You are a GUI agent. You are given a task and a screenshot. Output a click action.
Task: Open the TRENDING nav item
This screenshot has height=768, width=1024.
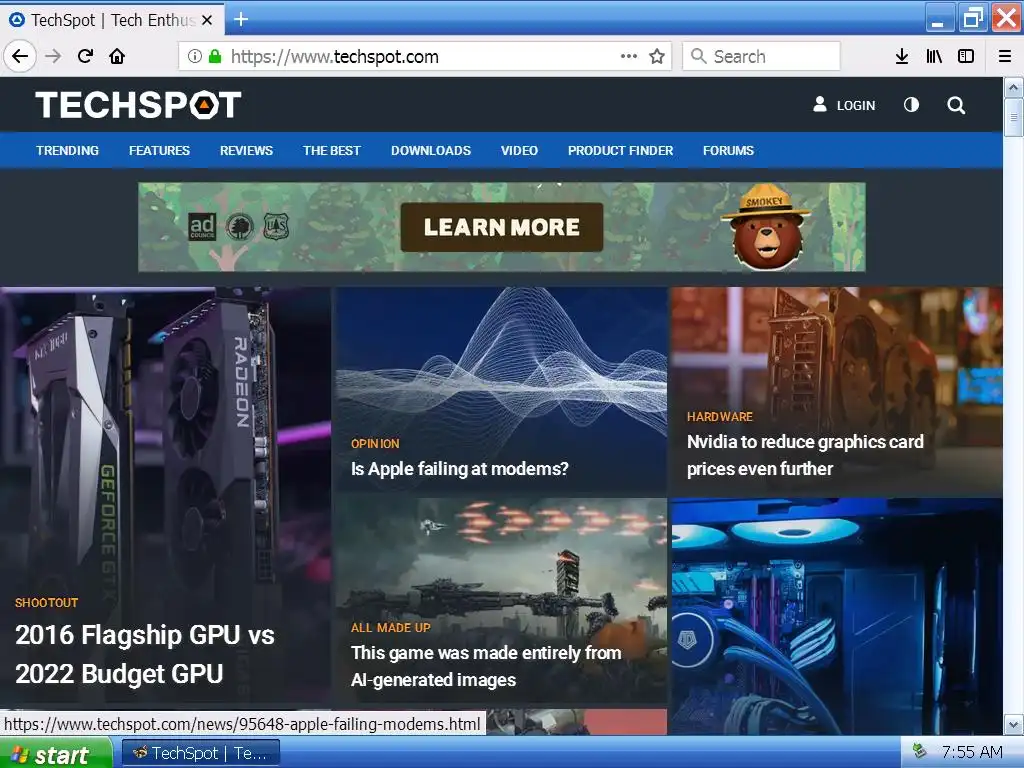click(67, 151)
